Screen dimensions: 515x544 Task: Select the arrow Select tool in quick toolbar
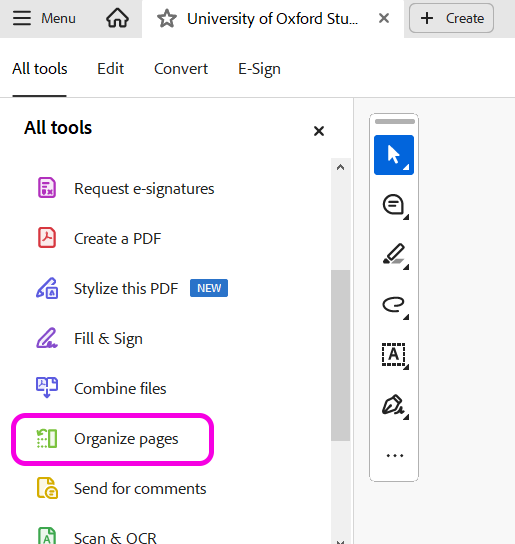(394, 155)
